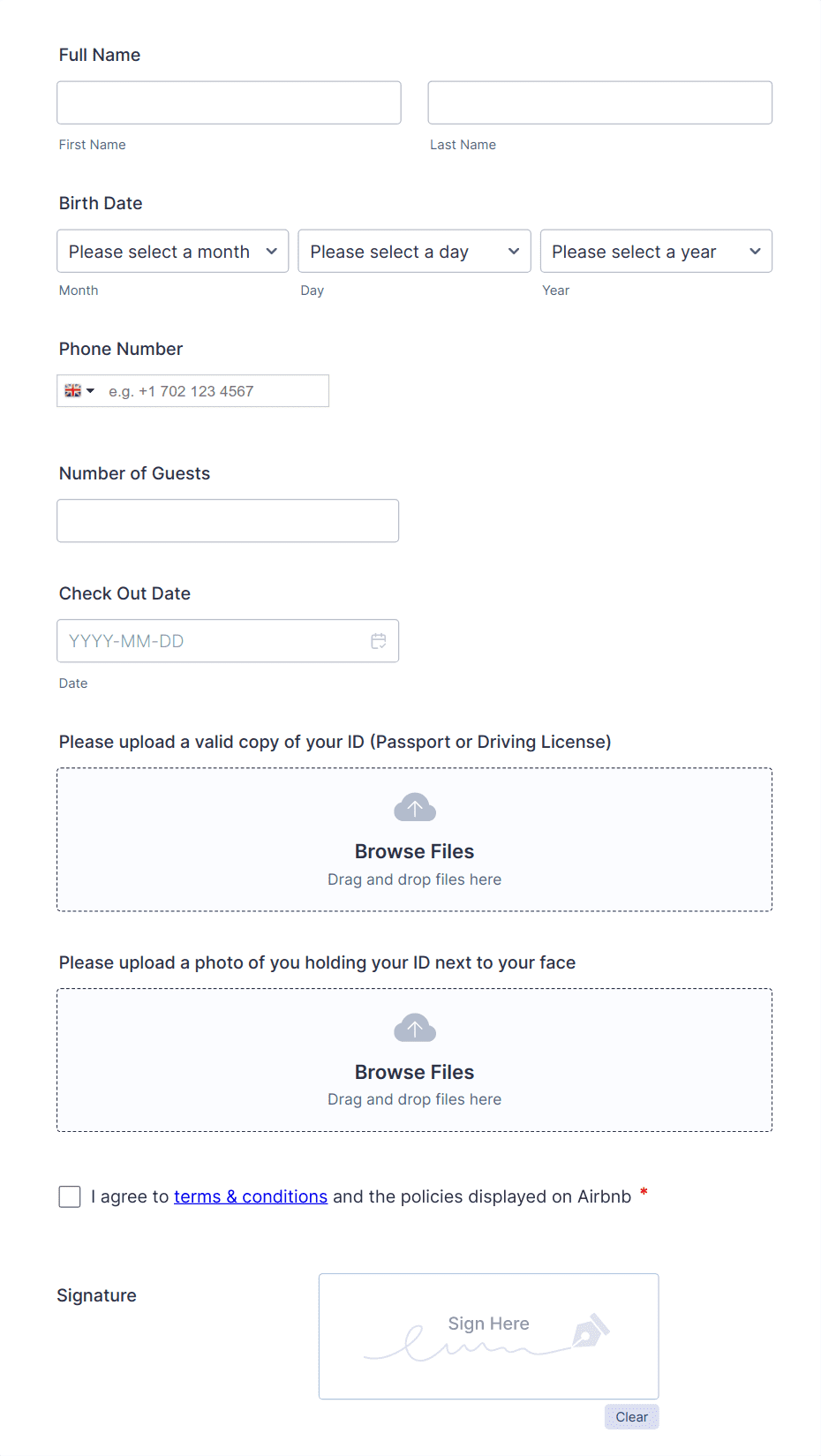
Task: Click the calendar icon in Check Out Date
Action: [379, 640]
